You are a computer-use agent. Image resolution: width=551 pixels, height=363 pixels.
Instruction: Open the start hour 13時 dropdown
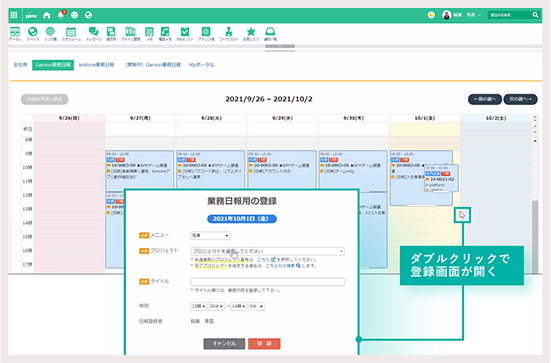[x=199, y=306]
